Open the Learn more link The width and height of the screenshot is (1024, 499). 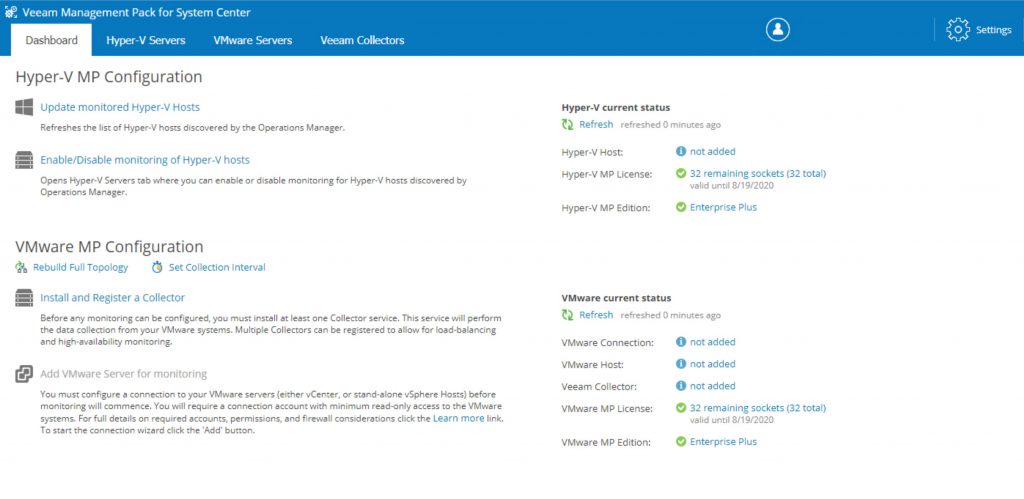458,418
